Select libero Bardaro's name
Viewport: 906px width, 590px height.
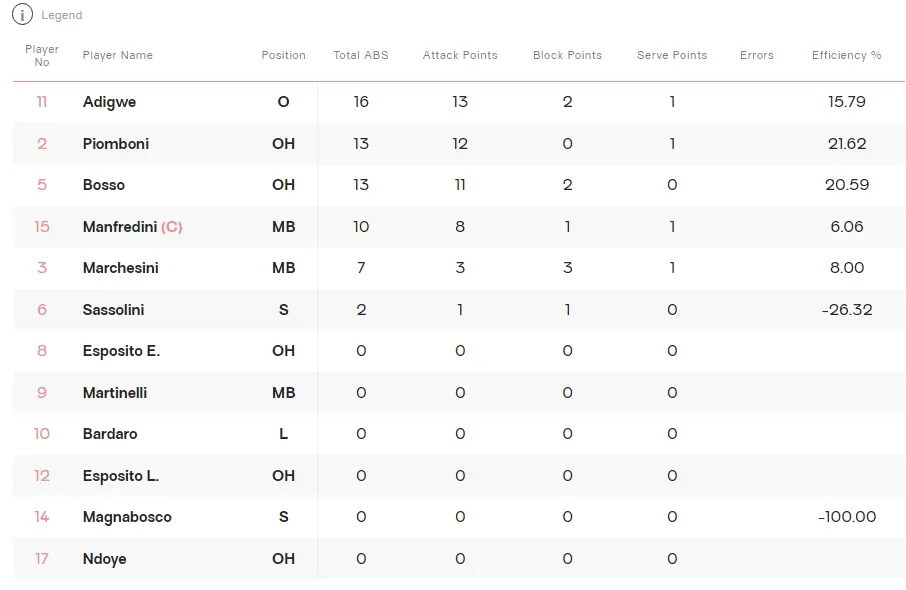click(110, 434)
